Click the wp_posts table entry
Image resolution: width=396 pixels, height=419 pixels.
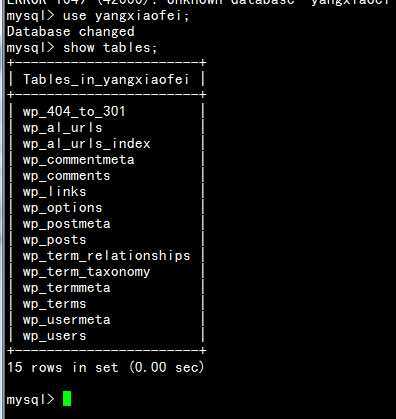coord(54,240)
